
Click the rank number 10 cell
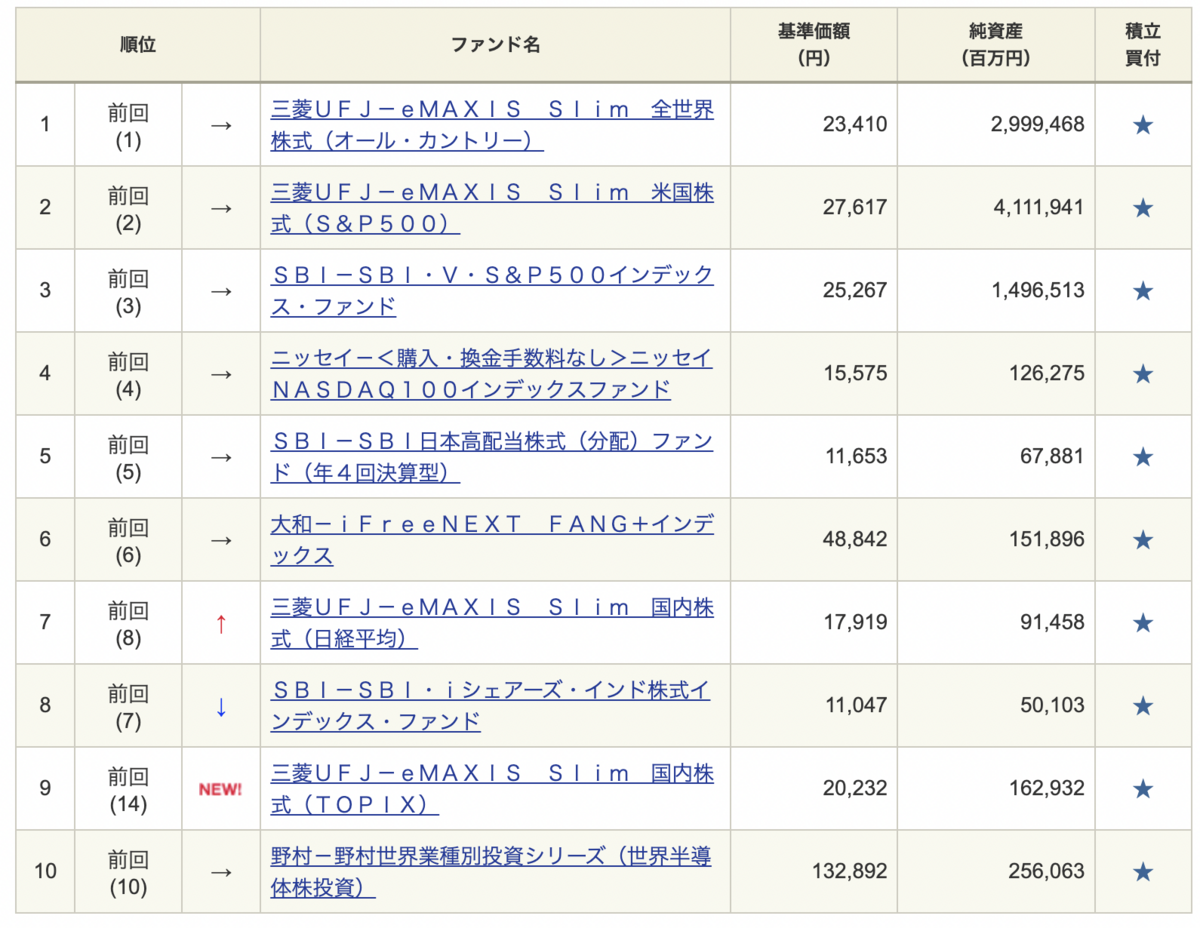click(x=45, y=872)
